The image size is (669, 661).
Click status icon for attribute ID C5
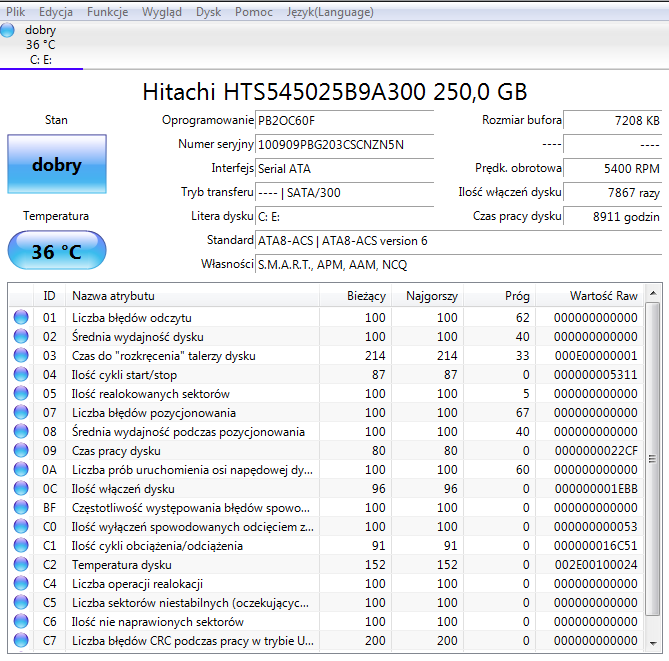[x=21, y=602]
